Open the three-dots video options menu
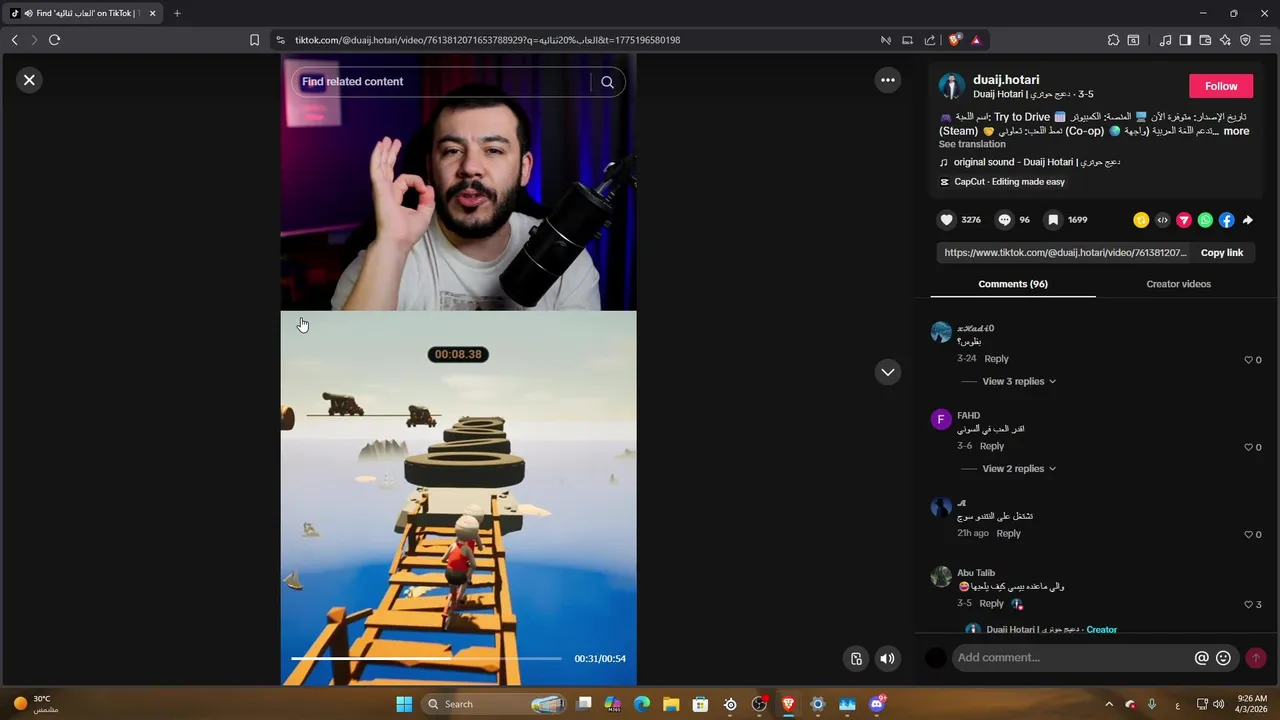Image resolution: width=1280 pixels, height=720 pixels. click(887, 80)
